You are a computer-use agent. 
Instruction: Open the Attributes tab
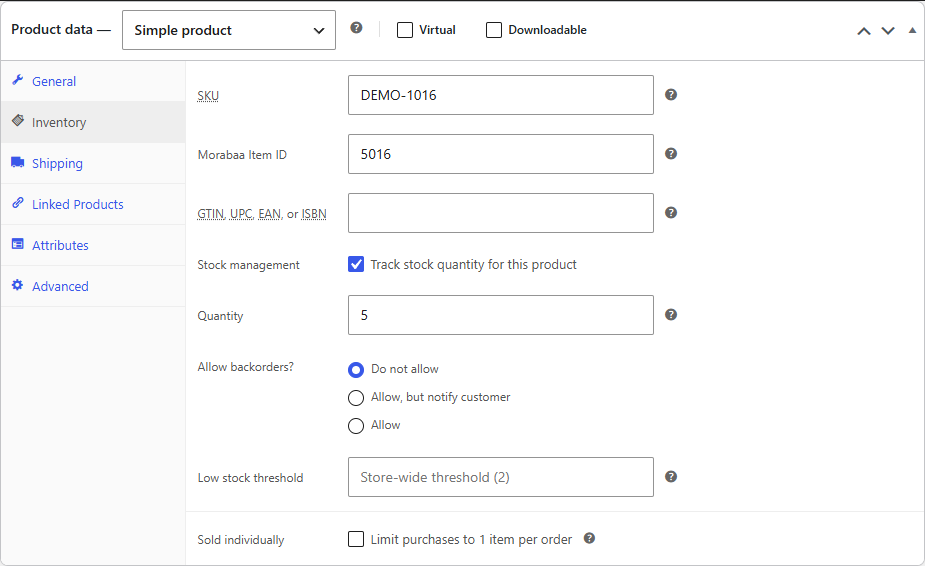coord(93,246)
